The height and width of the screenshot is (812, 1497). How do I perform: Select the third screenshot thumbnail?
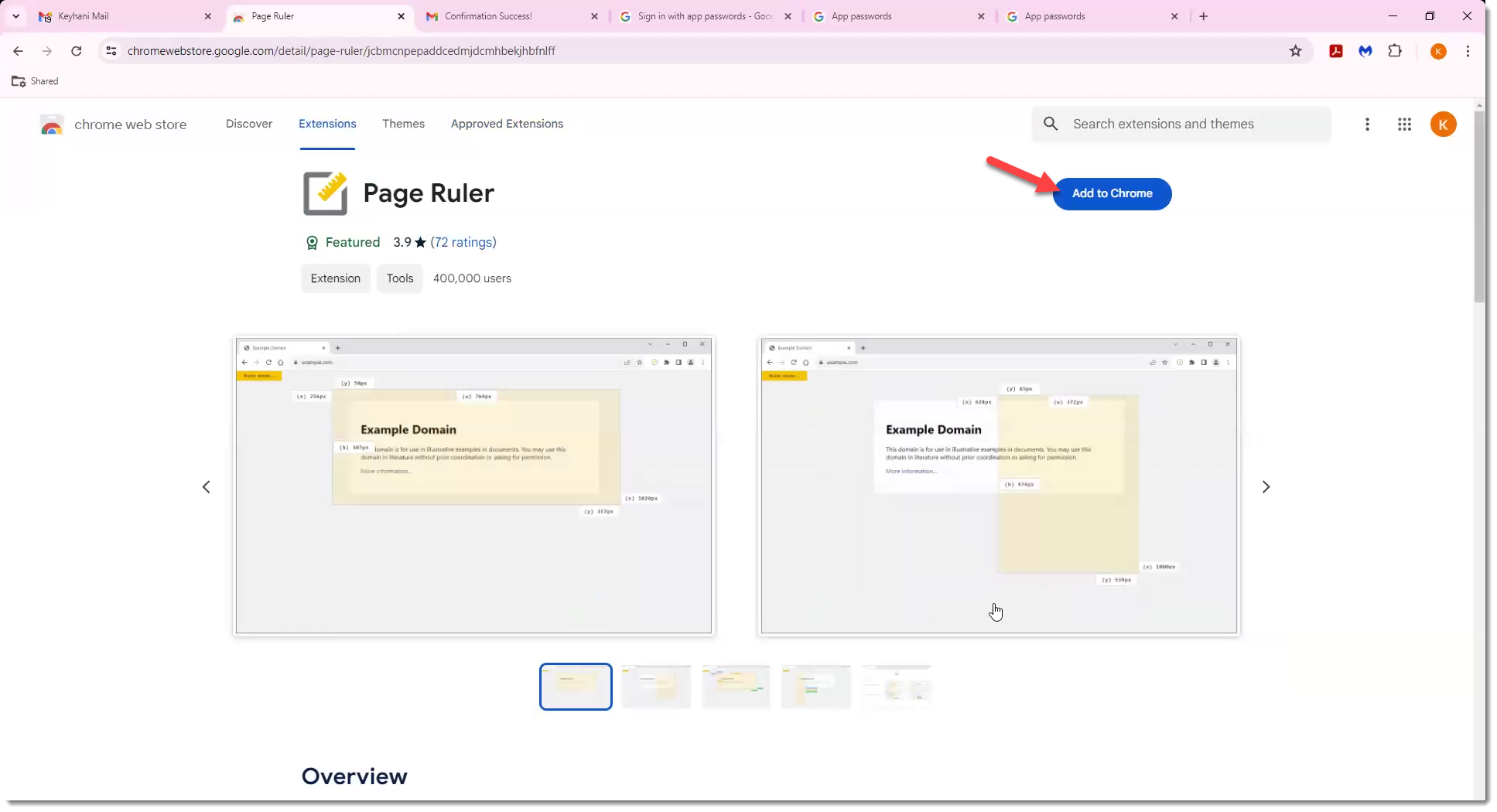point(736,687)
